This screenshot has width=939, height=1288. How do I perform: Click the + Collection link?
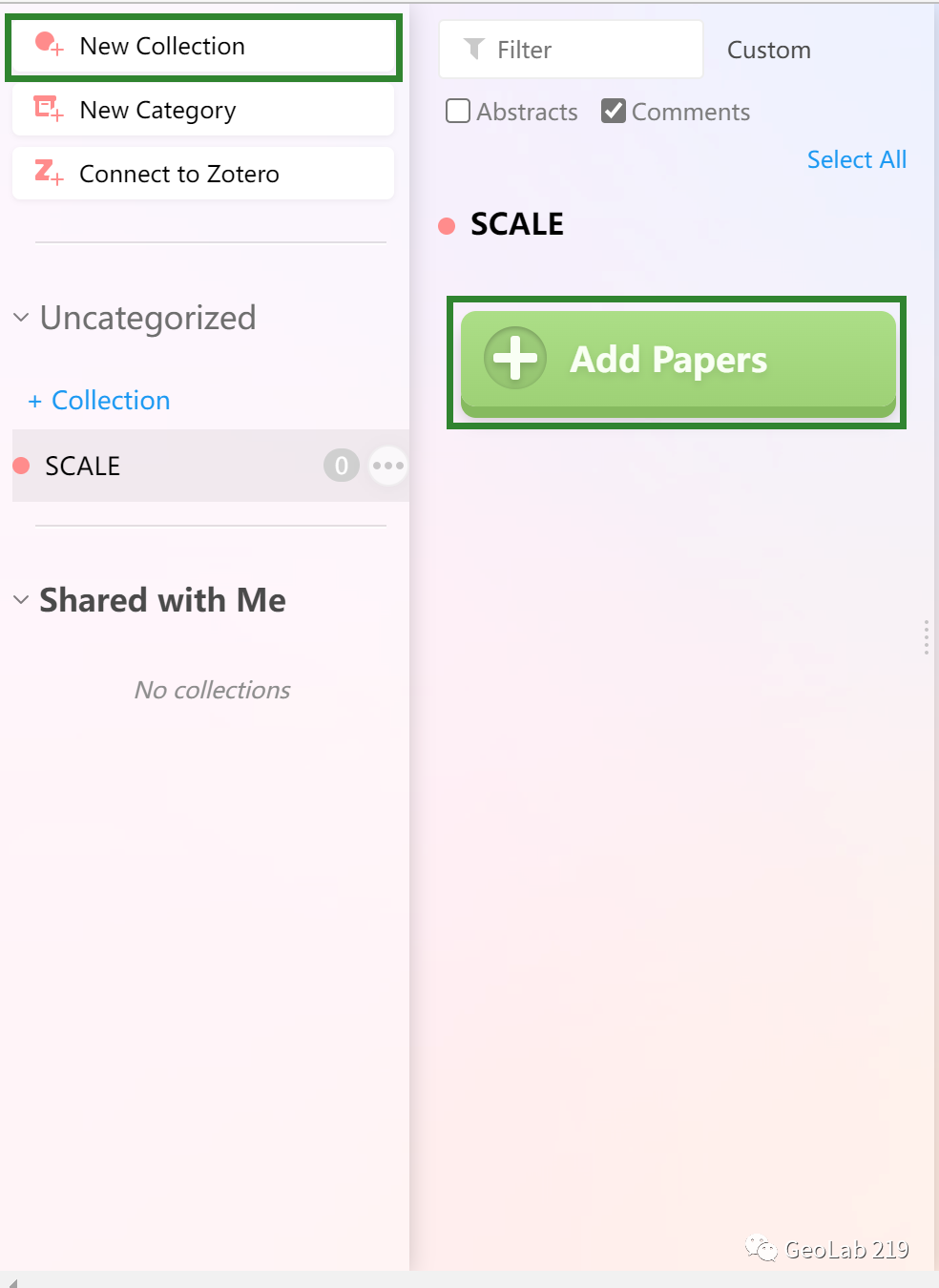tap(99, 400)
